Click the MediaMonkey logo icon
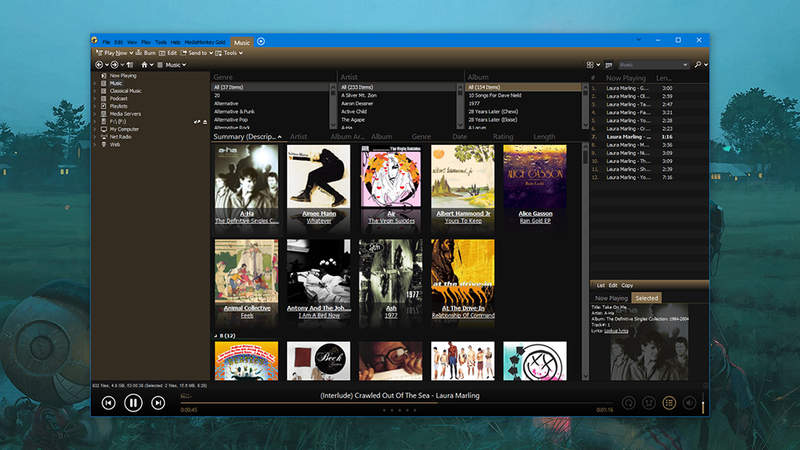This screenshot has height=450, width=800. (94, 40)
